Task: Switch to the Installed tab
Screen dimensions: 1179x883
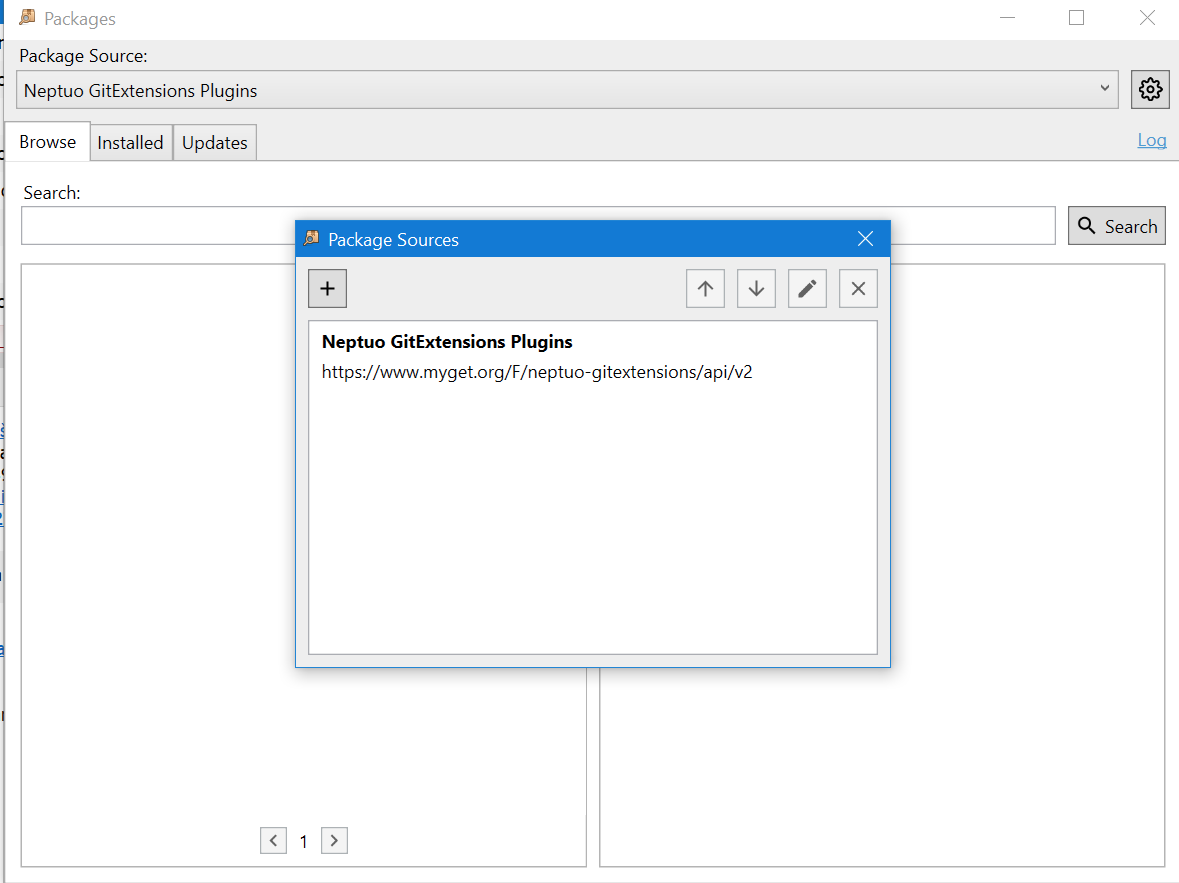Action: [130, 142]
